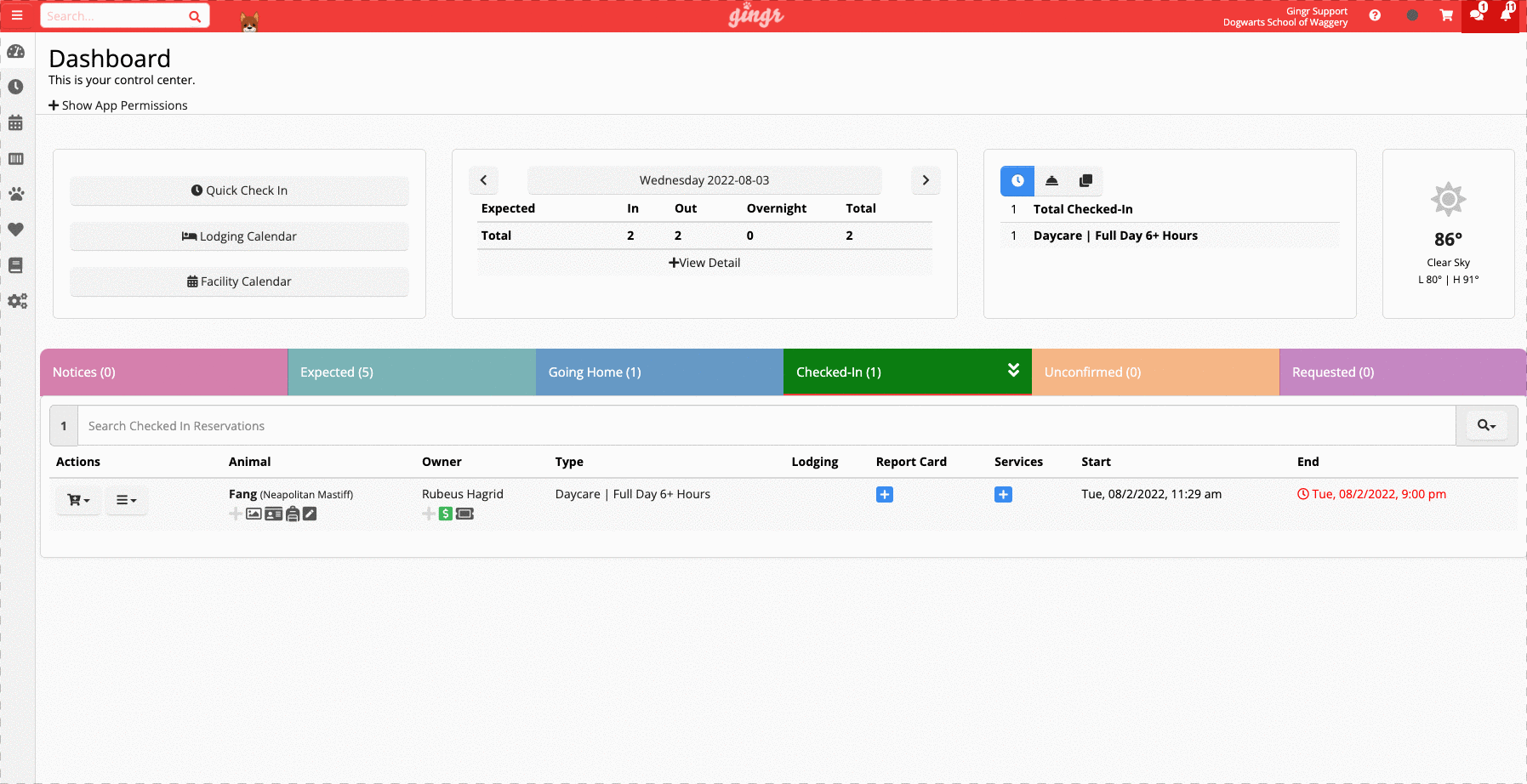Open the reservation search options dropdown
The height and width of the screenshot is (784, 1527).
1486,425
